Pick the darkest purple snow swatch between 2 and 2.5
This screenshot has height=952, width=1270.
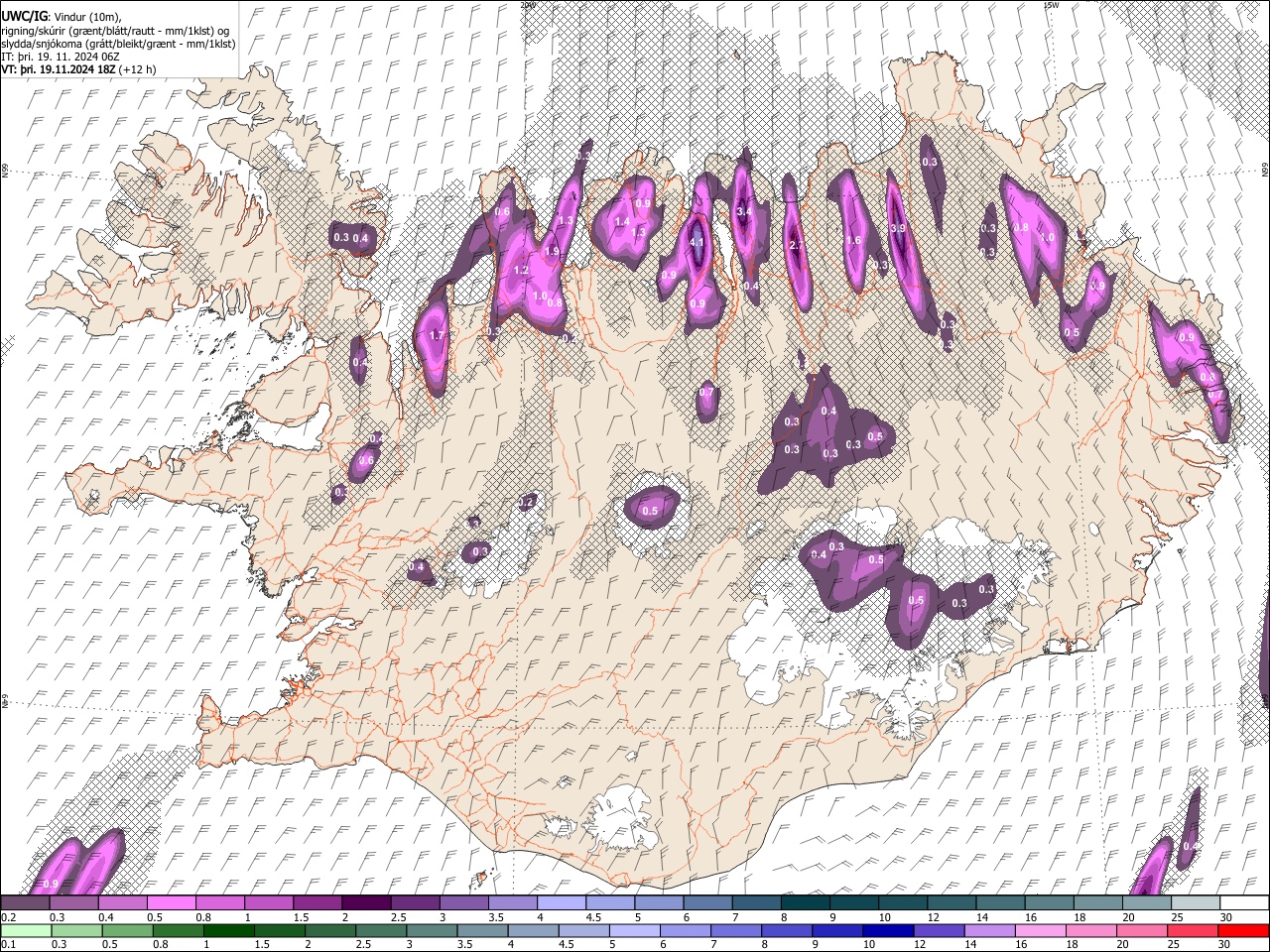click(366, 902)
